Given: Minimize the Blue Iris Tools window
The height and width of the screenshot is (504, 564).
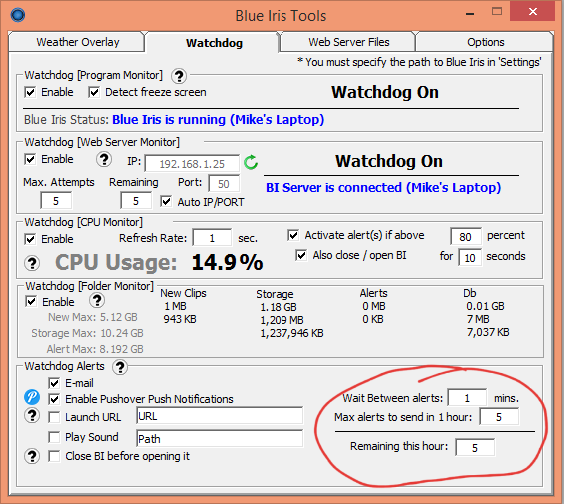Looking at the screenshot, I should pos(469,14).
